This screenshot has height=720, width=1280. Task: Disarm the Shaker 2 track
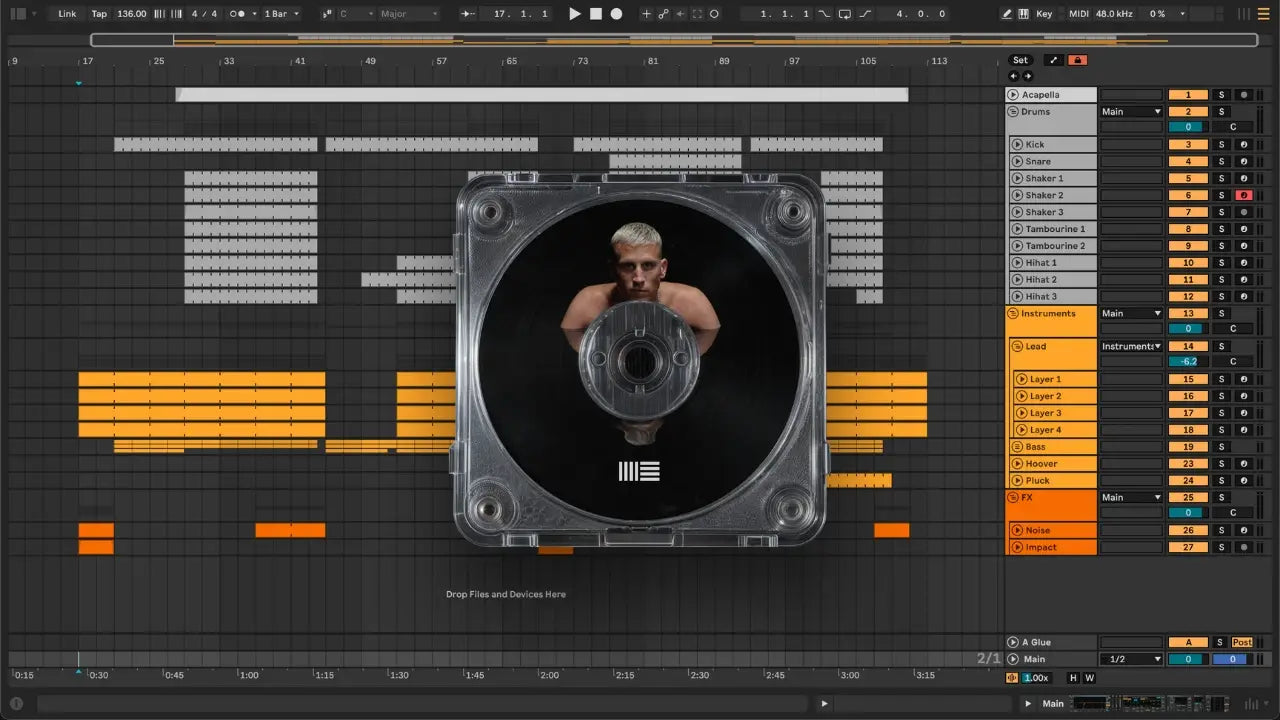[1244, 195]
